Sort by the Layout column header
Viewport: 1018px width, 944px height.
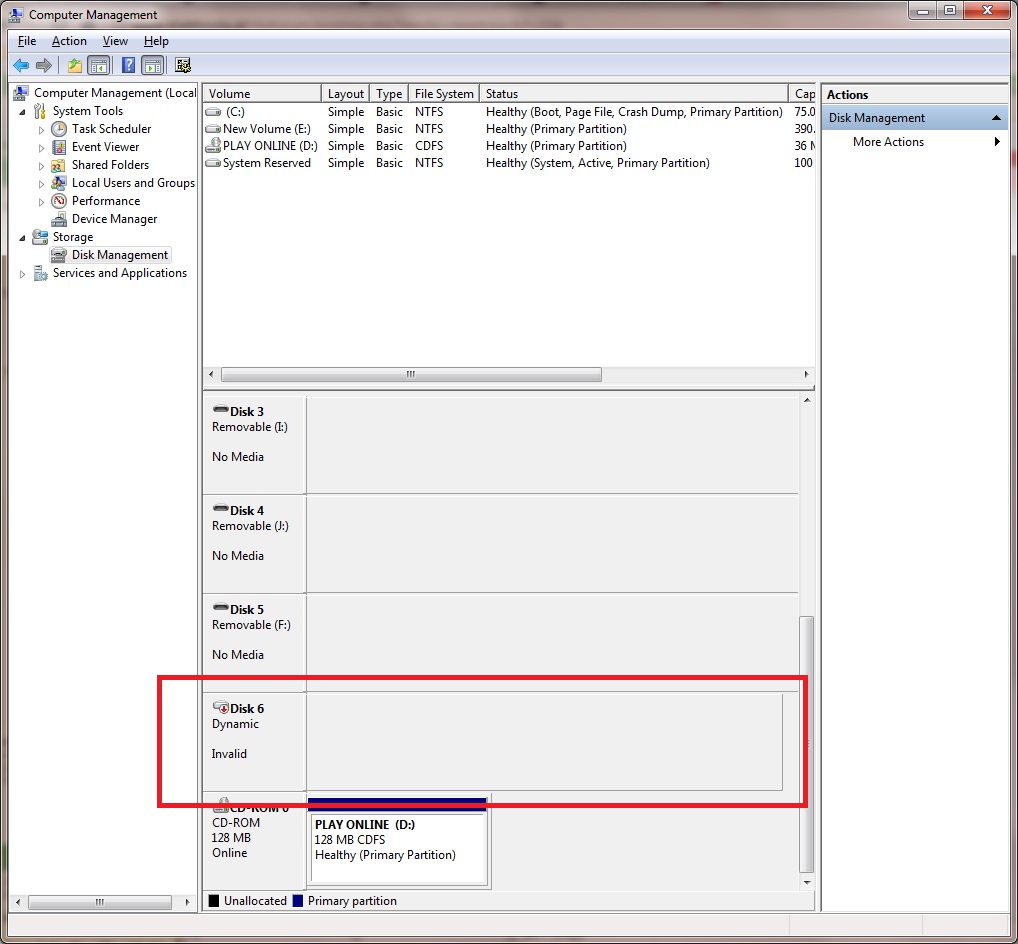345,93
